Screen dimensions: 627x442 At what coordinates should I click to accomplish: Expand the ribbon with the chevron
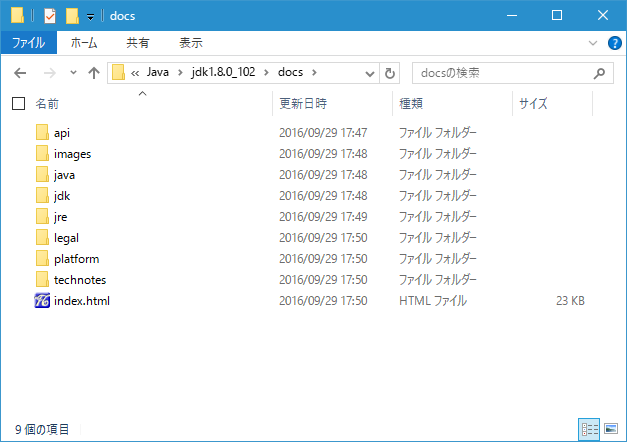pyautogui.click(x=593, y=43)
